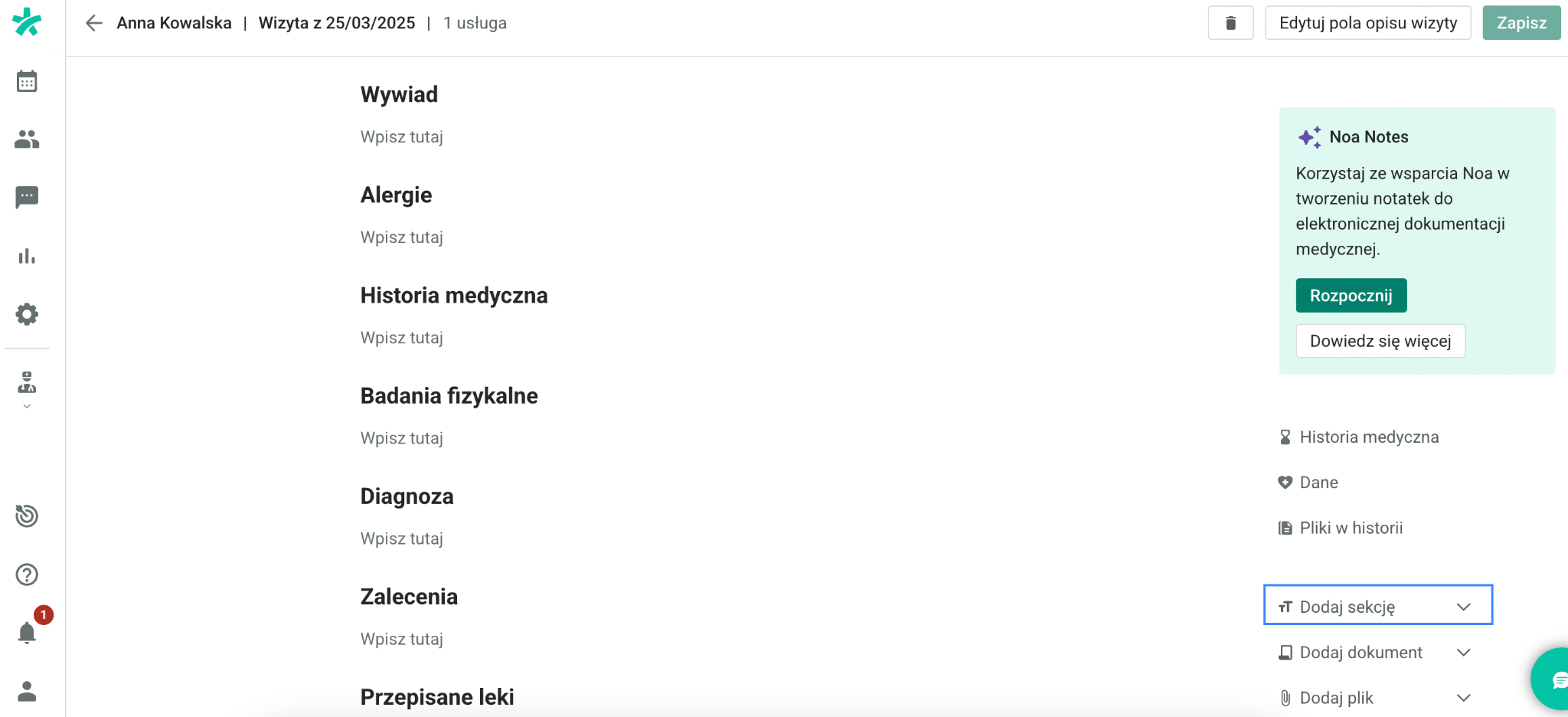The width and height of the screenshot is (1568, 717).
Task: Open the help center question mark
Action: coord(27,575)
